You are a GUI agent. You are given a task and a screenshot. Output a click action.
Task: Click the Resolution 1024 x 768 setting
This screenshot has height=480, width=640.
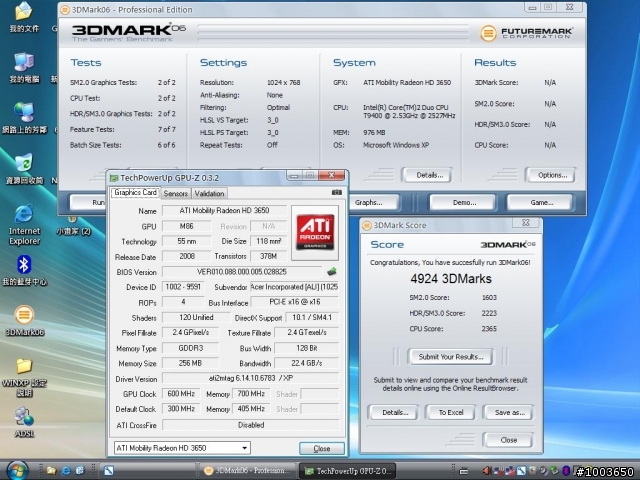(x=283, y=82)
